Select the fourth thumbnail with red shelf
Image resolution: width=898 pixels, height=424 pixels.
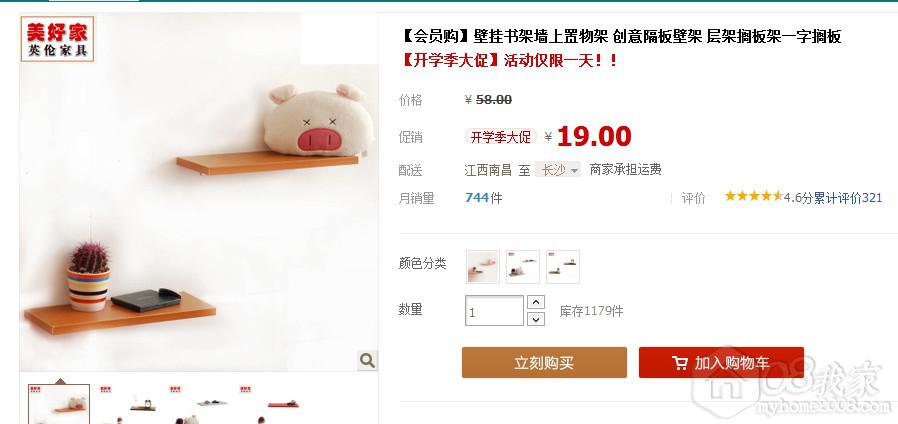point(271,404)
